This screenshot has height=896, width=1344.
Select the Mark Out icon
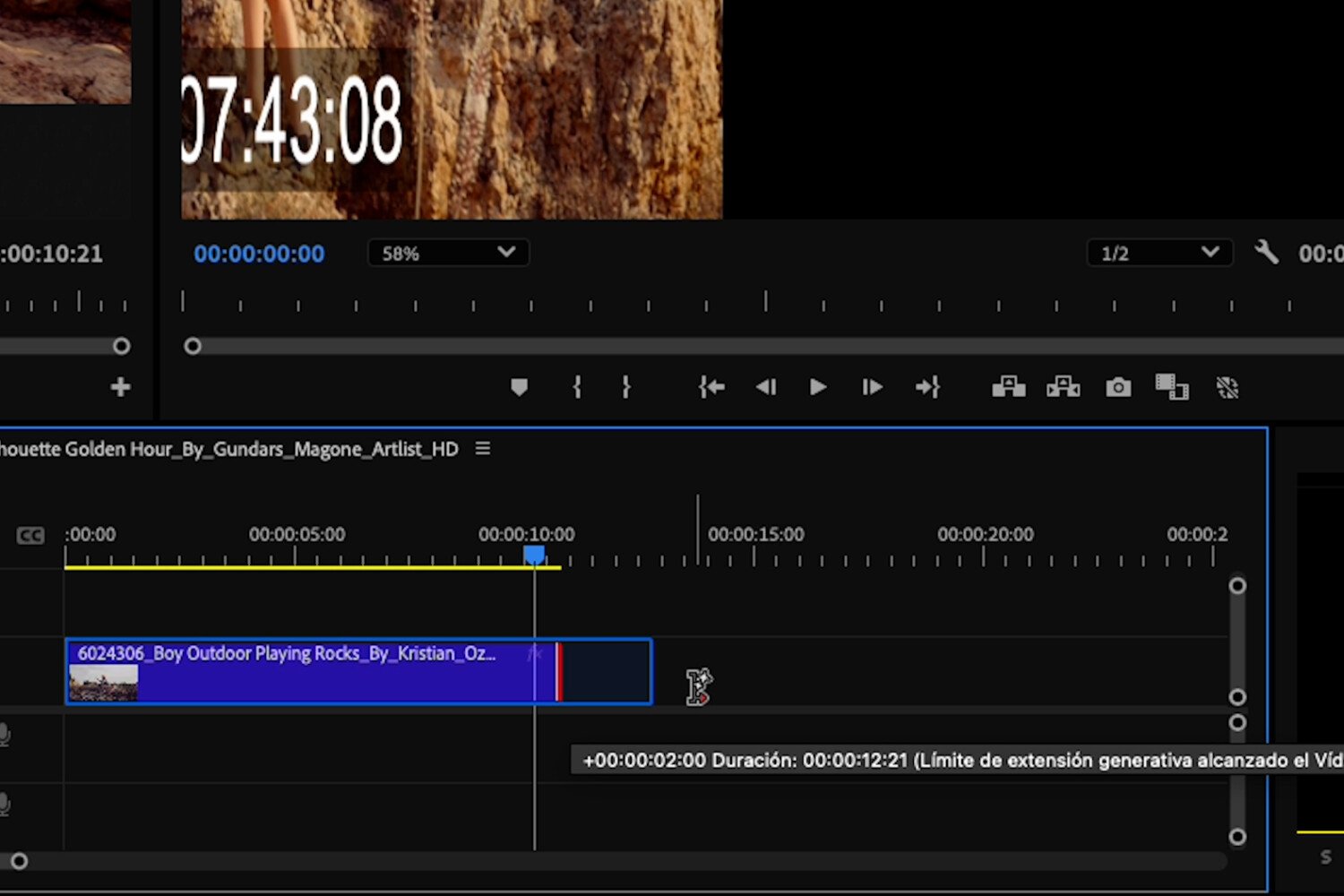pos(625,387)
